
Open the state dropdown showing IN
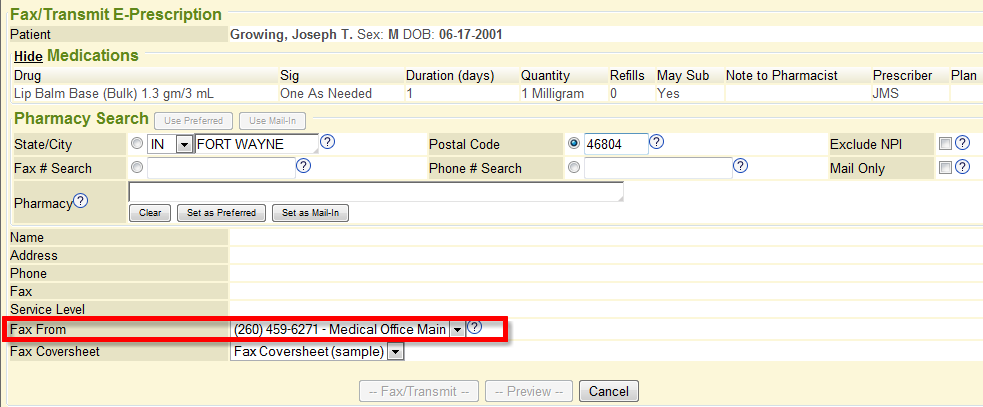click(x=183, y=144)
